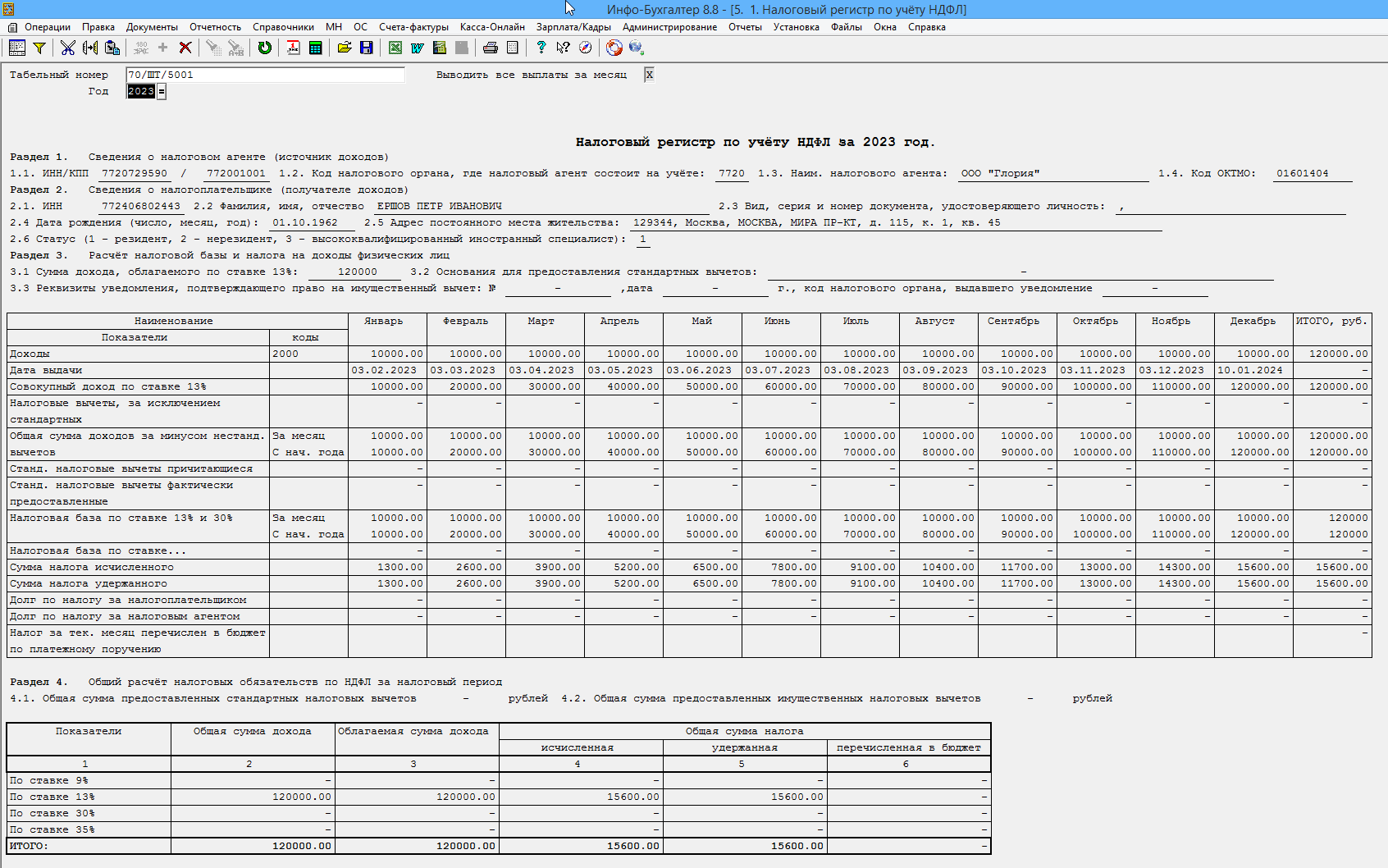Click the December payment date 10.01.2024

[1250, 370]
